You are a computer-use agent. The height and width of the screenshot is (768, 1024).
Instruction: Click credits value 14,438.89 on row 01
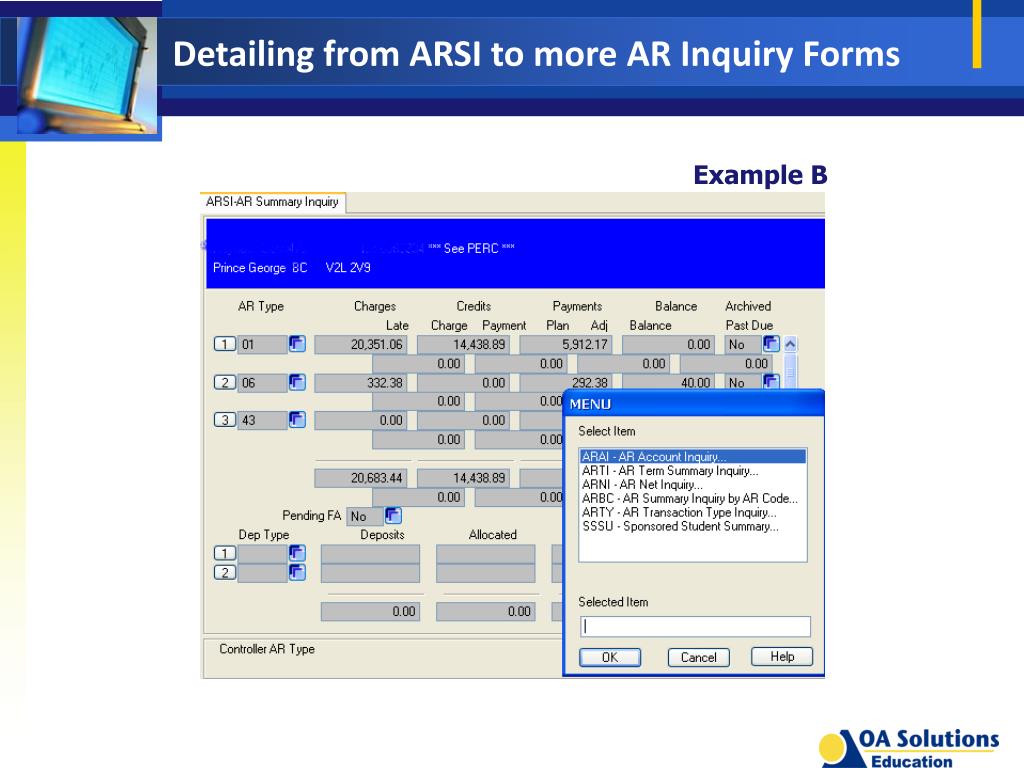(463, 344)
